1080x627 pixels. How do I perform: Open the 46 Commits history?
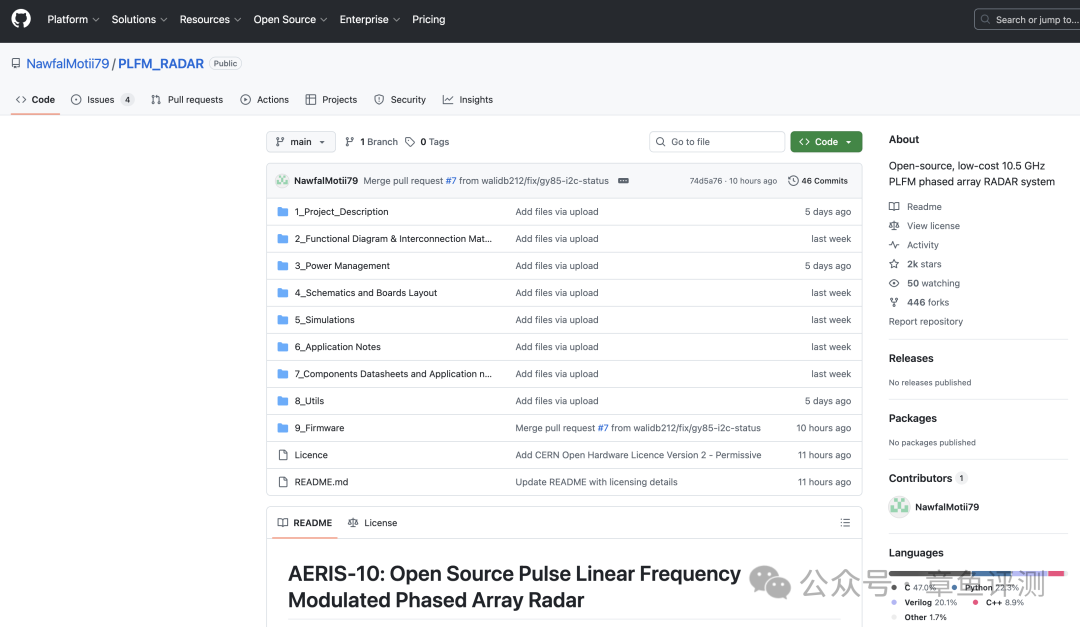[x=818, y=181]
